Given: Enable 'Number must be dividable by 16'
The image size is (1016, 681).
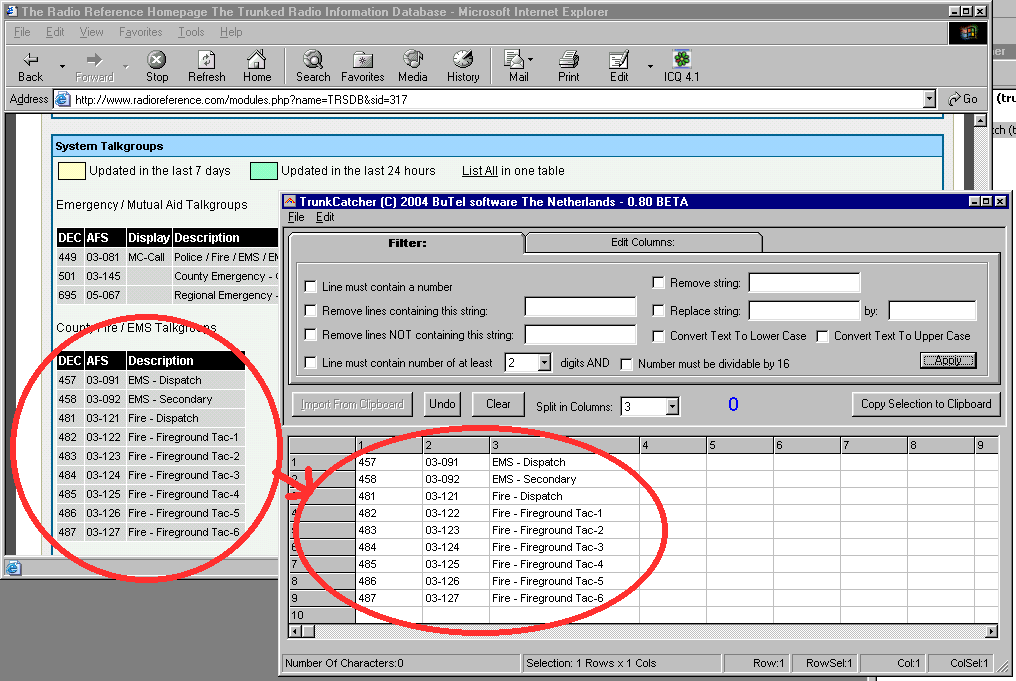Looking at the screenshot, I should [x=627, y=364].
